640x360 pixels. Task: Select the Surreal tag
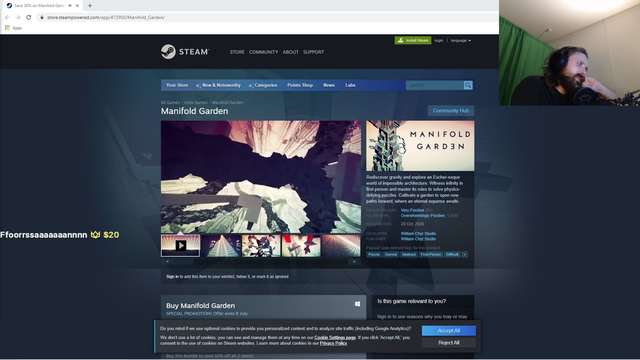point(391,254)
